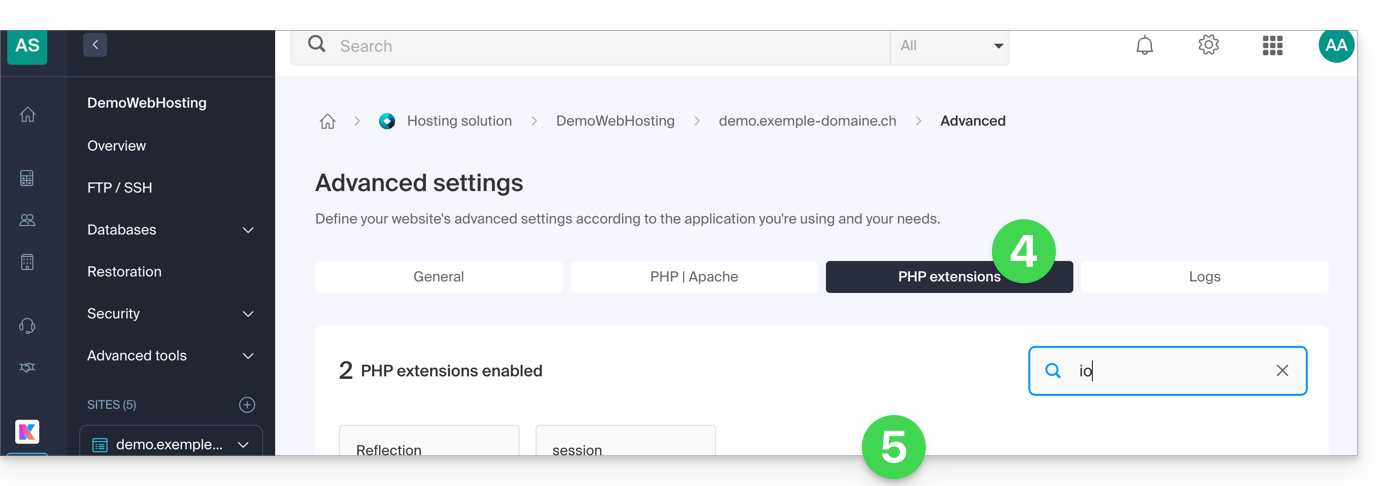Switch to the PHP | Apache tab
The height and width of the screenshot is (486, 1388).
tap(694, 277)
